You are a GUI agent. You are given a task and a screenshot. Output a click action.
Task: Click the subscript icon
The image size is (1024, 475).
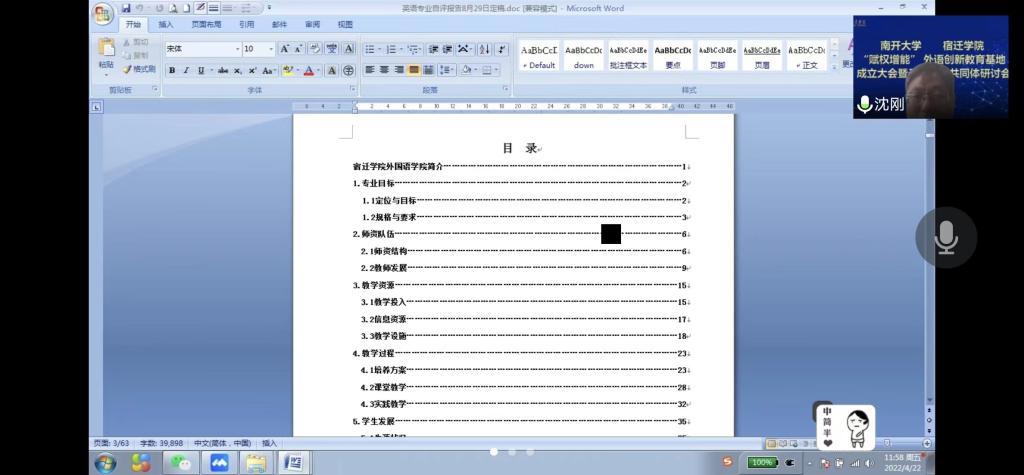[x=239, y=70]
